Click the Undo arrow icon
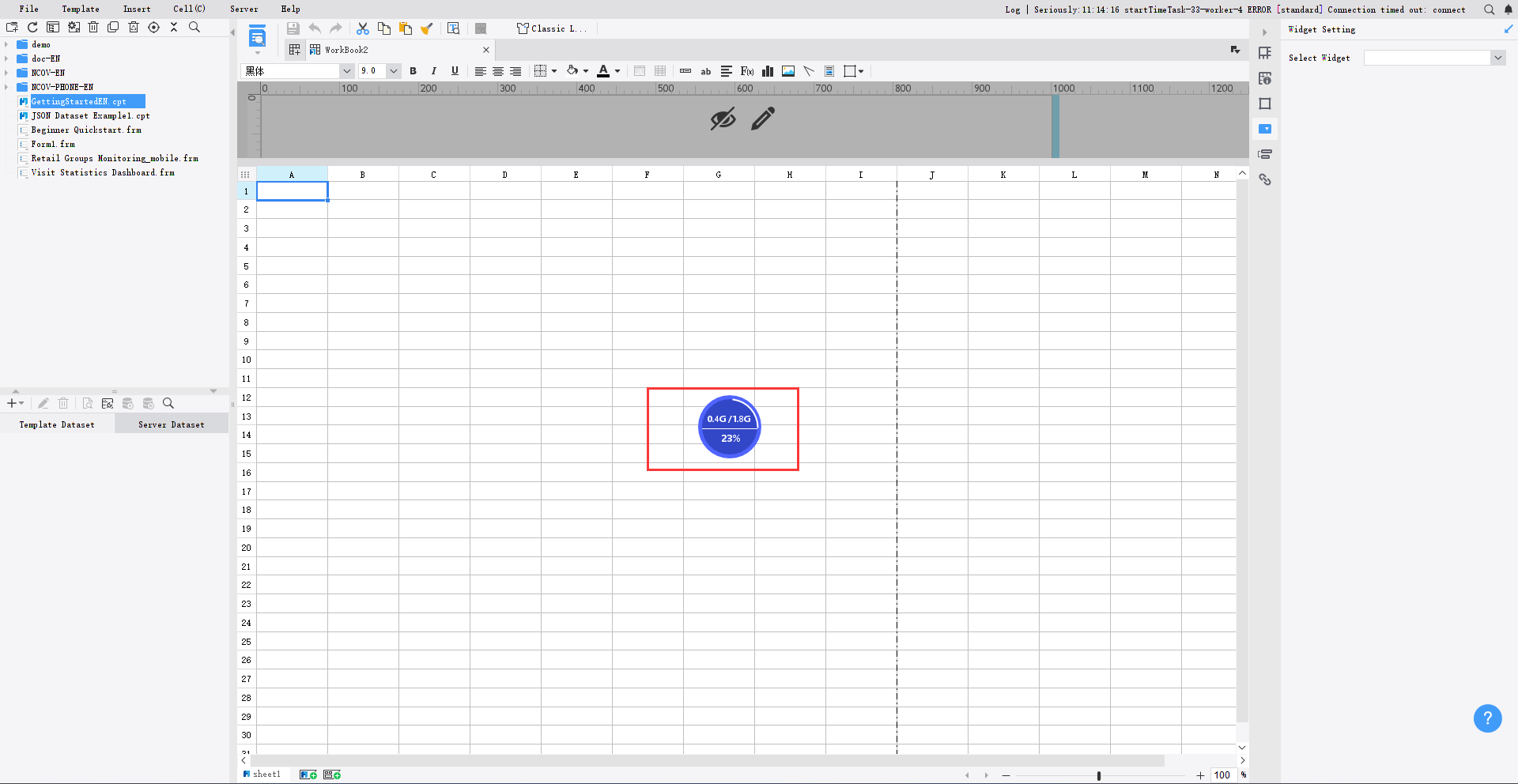This screenshot has height=784, width=1518. (x=315, y=28)
